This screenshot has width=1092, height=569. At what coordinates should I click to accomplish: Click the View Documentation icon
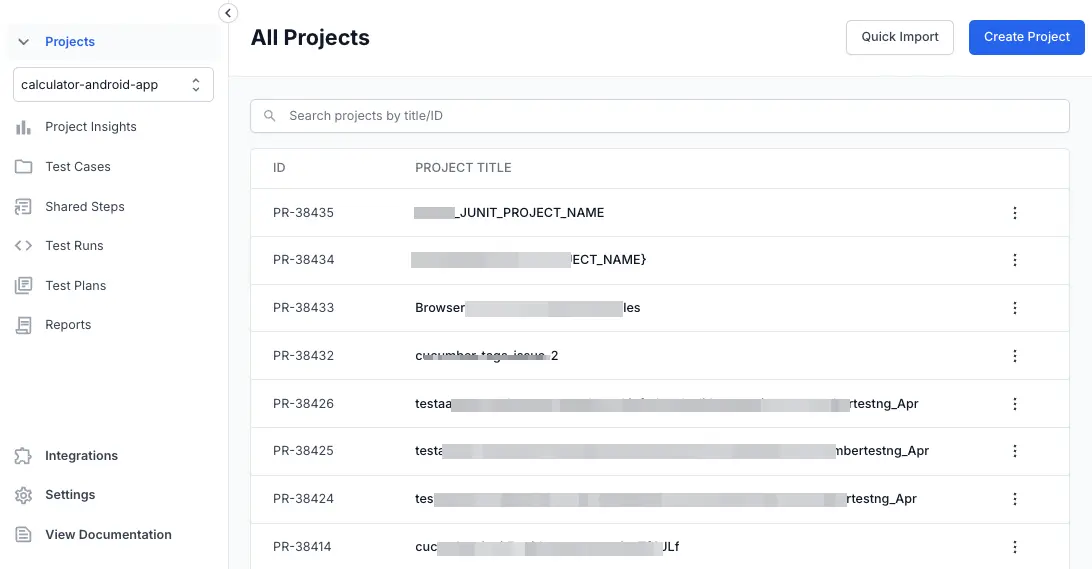click(x=23, y=535)
